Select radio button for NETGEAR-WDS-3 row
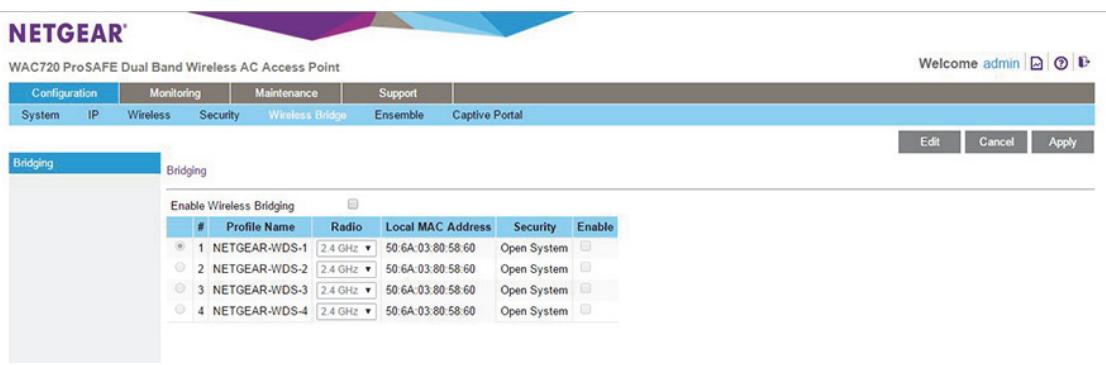 (x=180, y=289)
